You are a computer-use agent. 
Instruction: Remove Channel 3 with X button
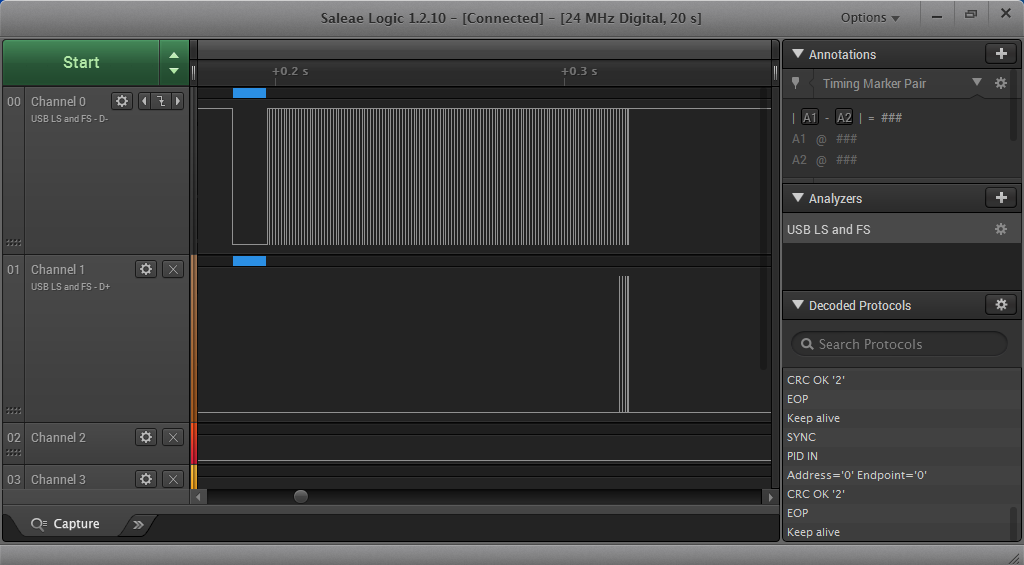click(x=172, y=479)
